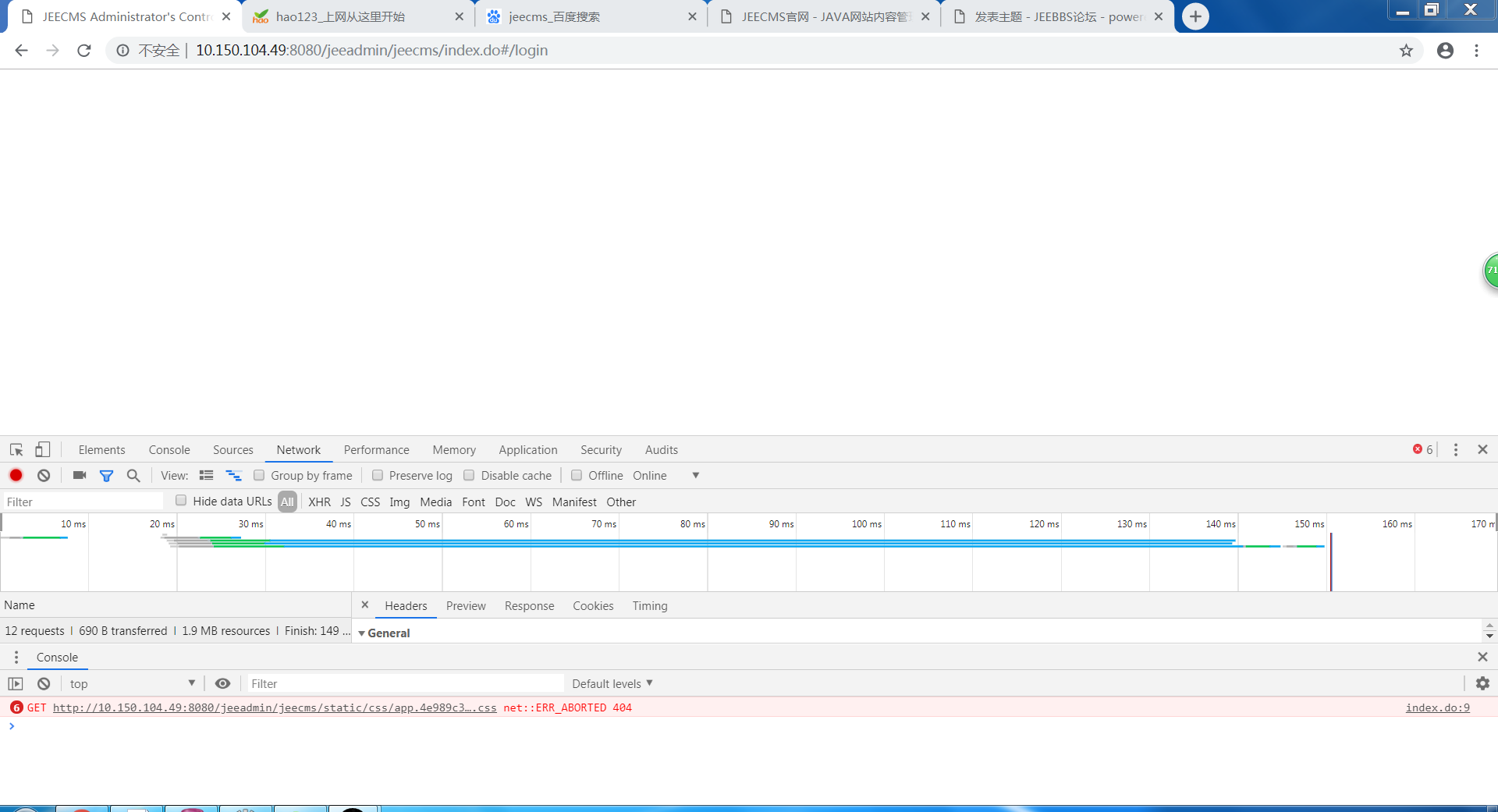This screenshot has width=1498, height=812.
Task: Open the Default levels dropdown
Action: point(612,684)
